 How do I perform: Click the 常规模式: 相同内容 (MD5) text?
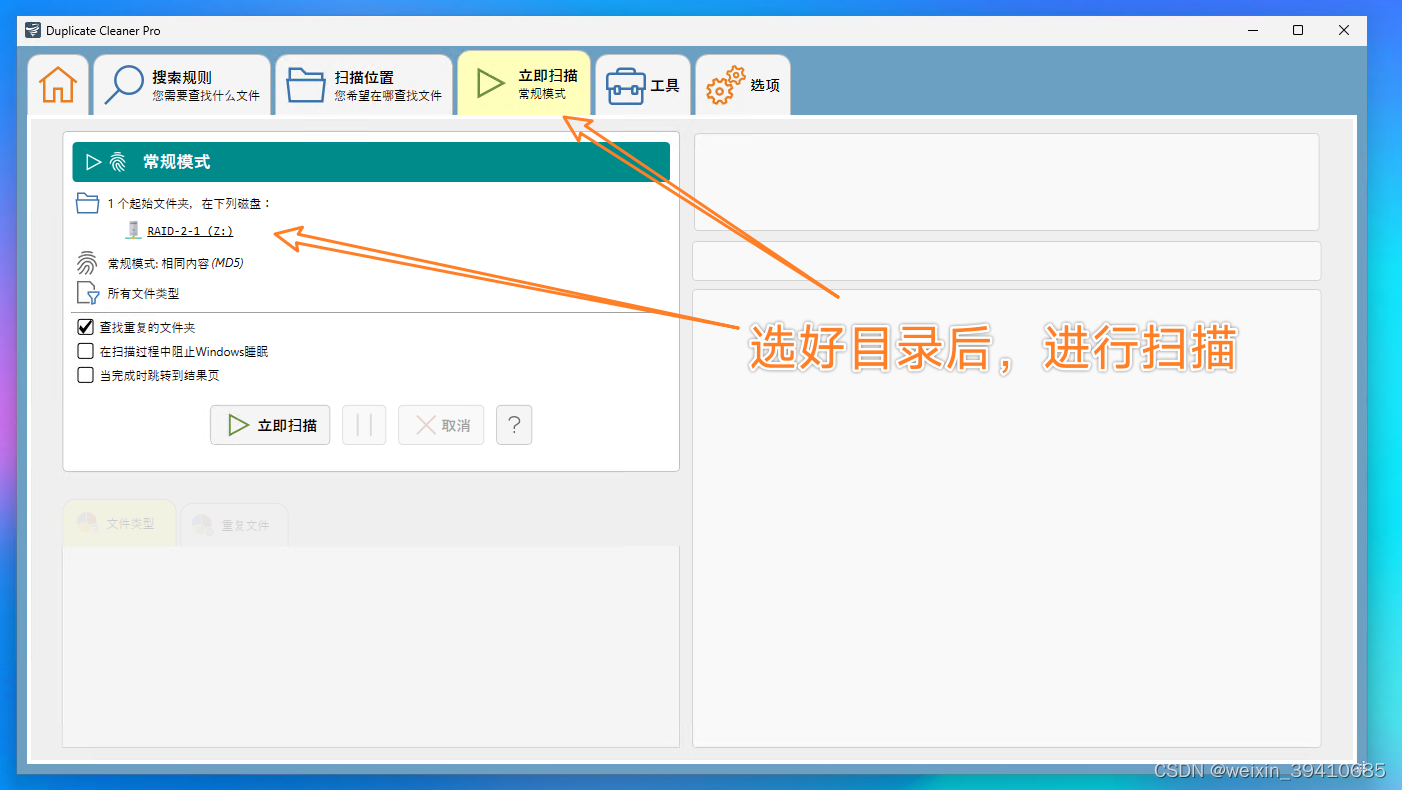pyautogui.click(x=175, y=264)
